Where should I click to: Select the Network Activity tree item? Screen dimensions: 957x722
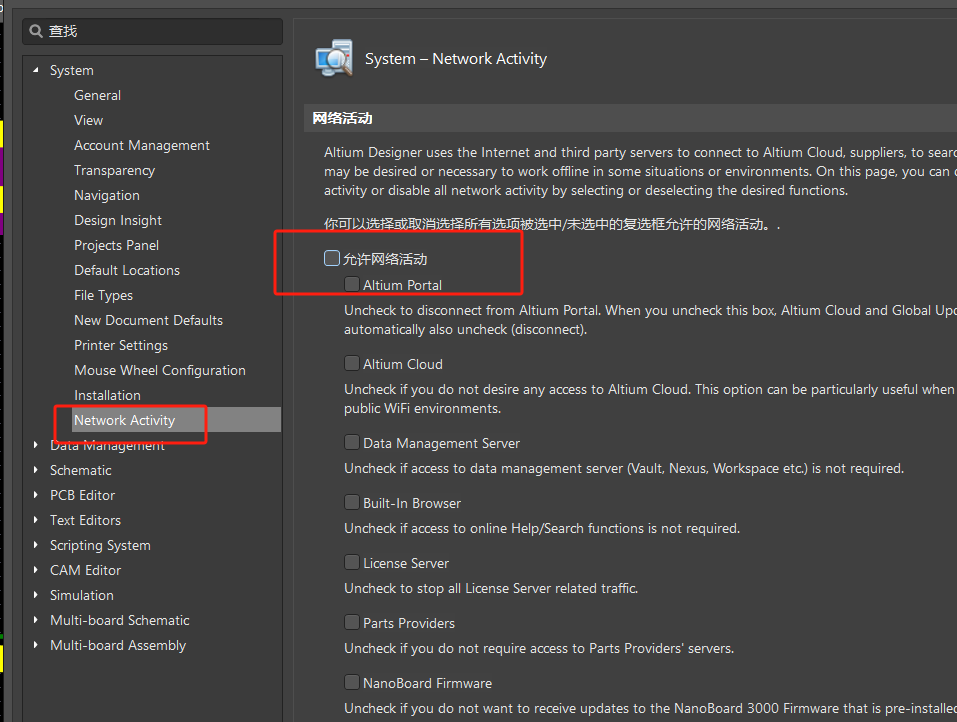(125, 420)
